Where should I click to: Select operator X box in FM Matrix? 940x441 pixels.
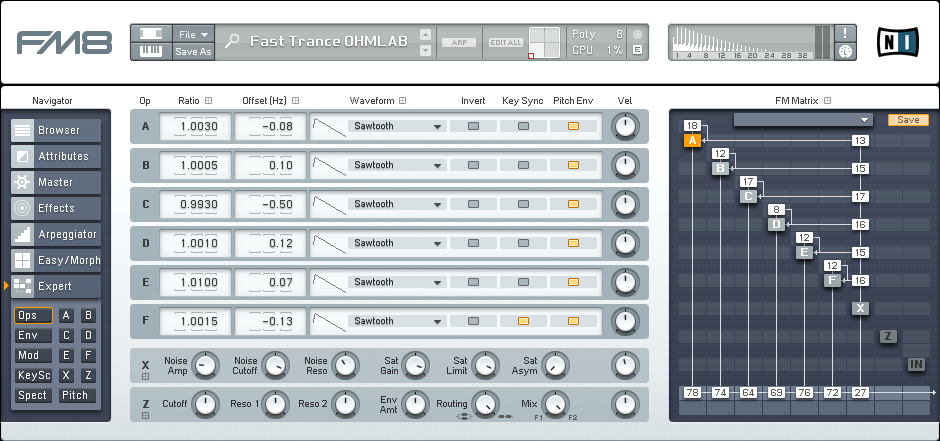pyautogui.click(x=860, y=308)
